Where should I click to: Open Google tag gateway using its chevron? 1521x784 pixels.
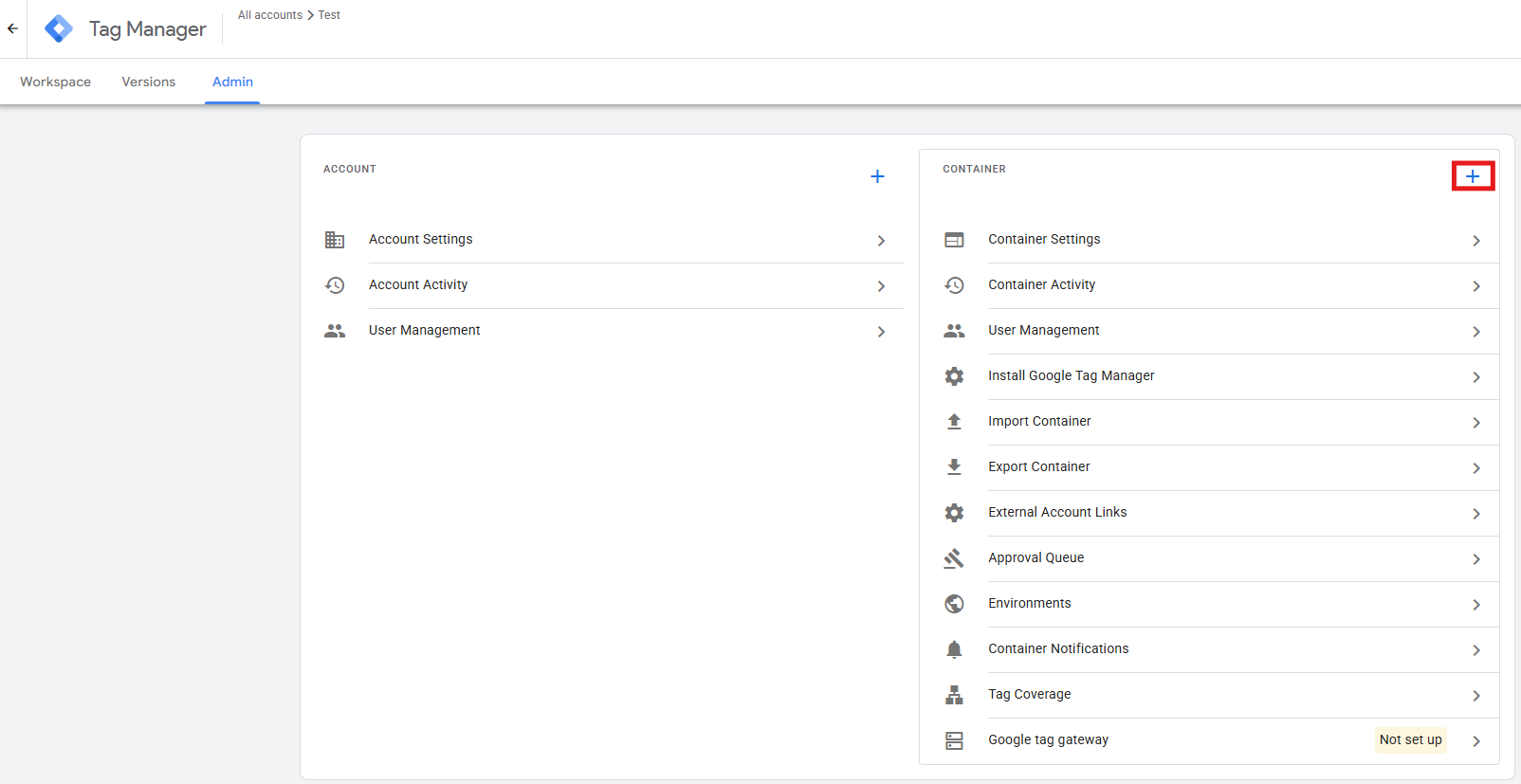coord(1476,741)
